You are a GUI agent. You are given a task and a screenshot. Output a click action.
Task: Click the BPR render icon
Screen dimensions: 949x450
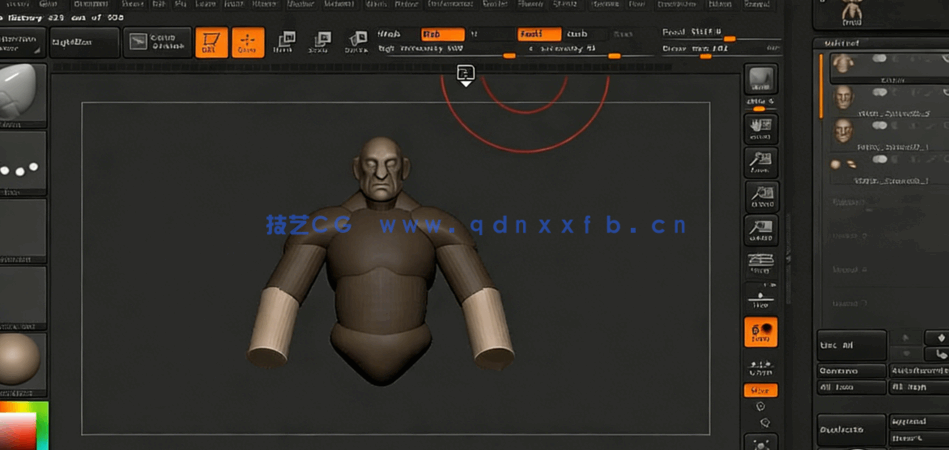pyautogui.click(x=761, y=80)
